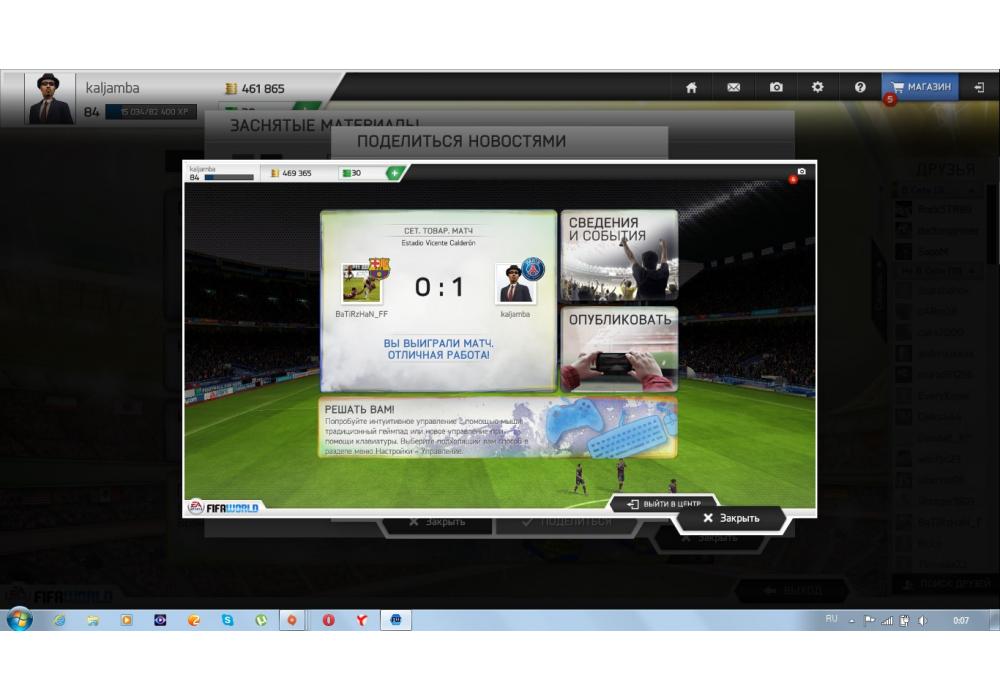The image size is (1000, 700).
Task: Click the ВЫ ВЫИГРАЛИ МАТЧ message
Action: [x=439, y=349]
